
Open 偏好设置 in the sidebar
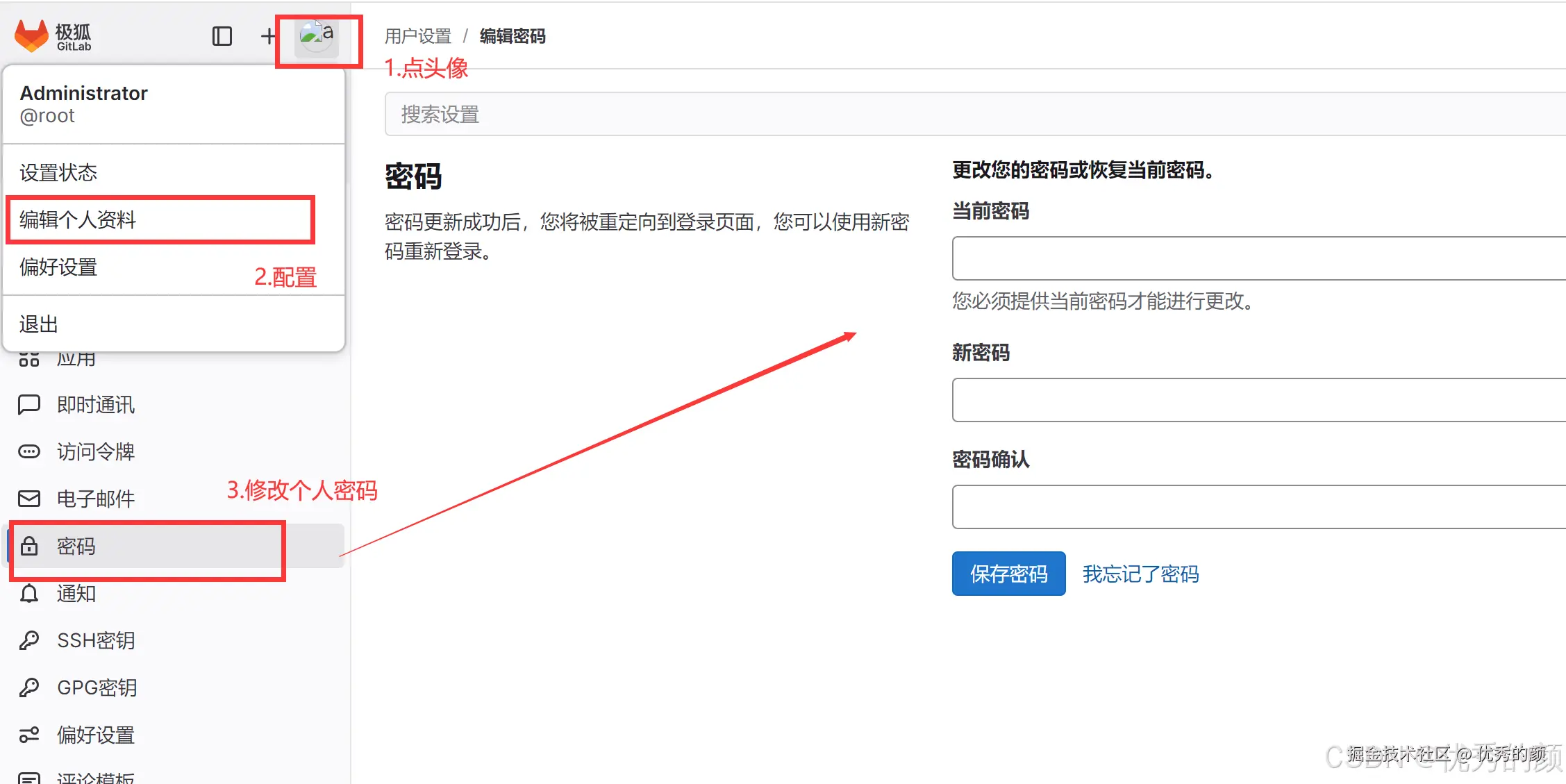point(95,735)
